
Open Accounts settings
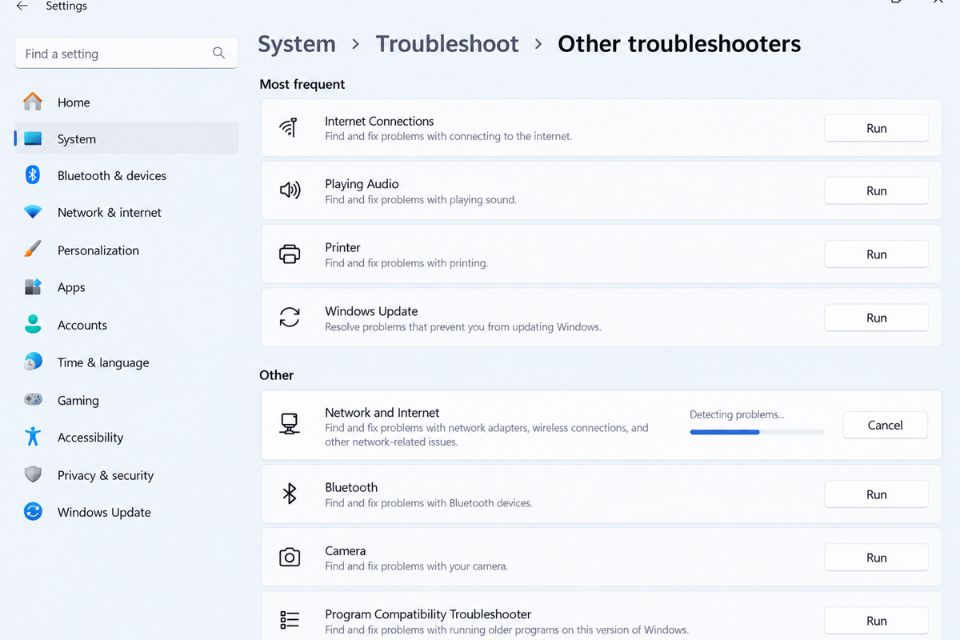point(126,325)
